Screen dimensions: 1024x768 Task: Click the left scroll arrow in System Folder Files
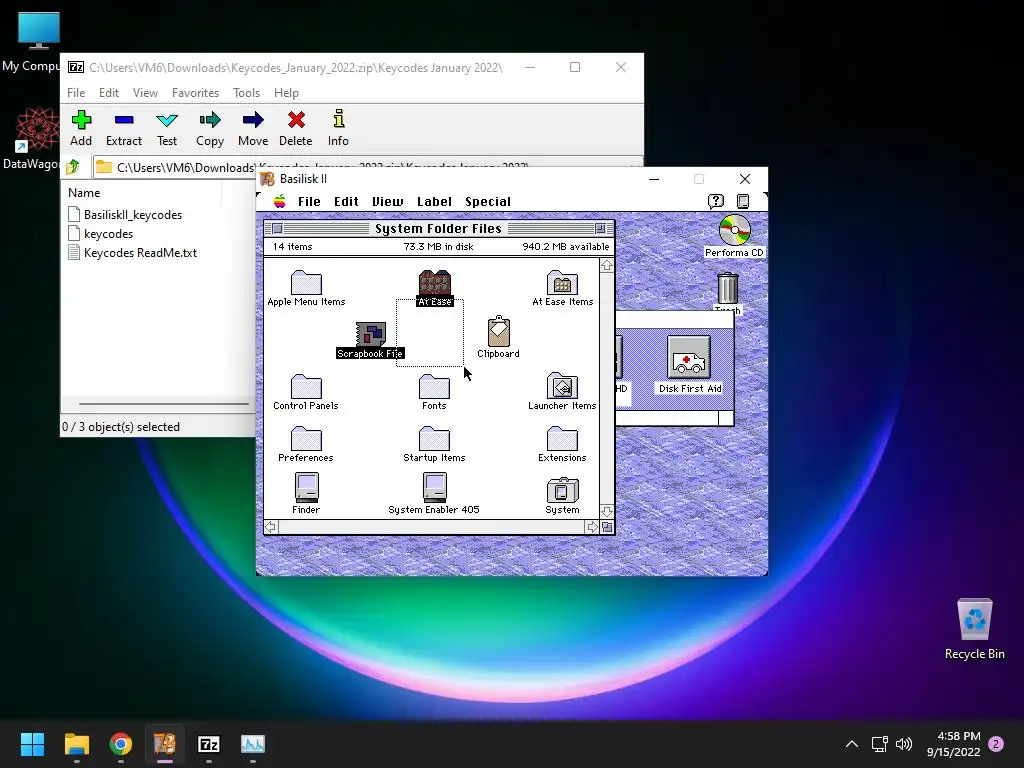click(271, 526)
